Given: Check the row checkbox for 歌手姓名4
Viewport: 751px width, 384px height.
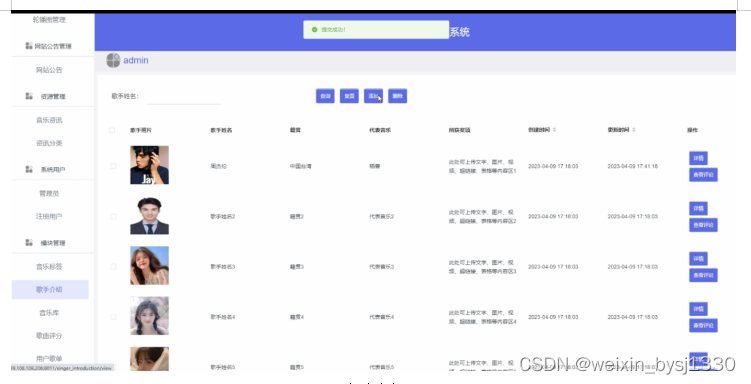Looking at the screenshot, I should (x=113, y=317).
